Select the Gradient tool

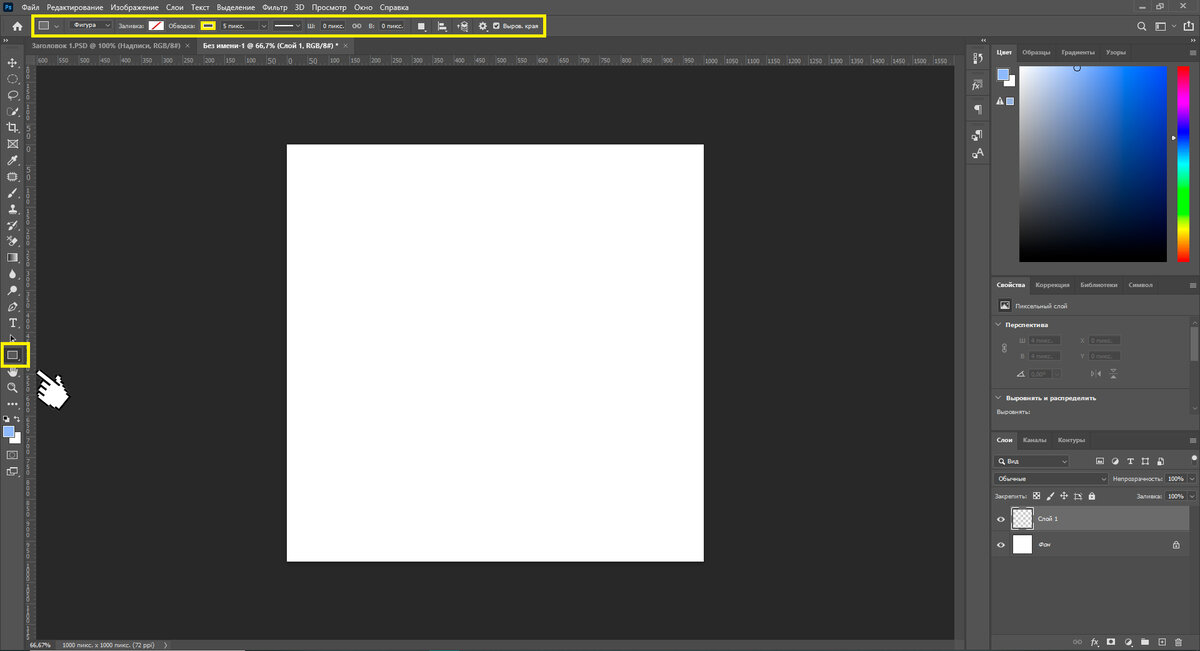pos(13,257)
